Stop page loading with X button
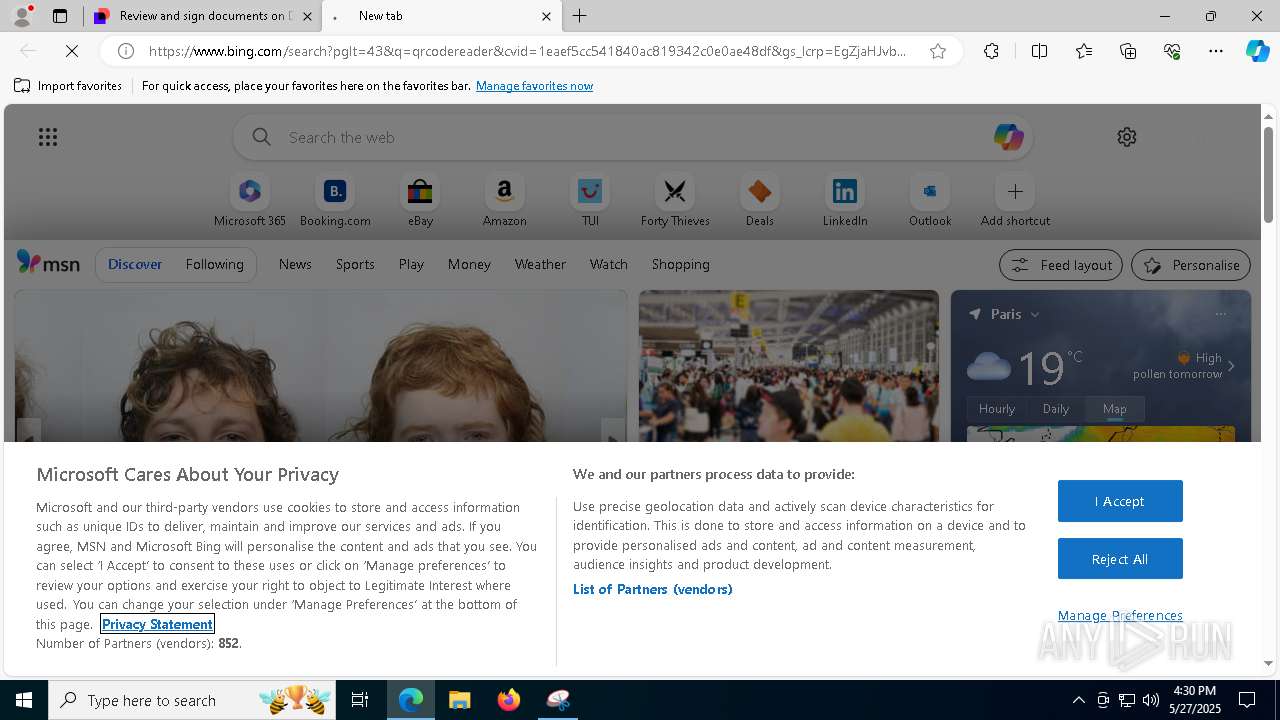The image size is (1280, 720). (72, 51)
